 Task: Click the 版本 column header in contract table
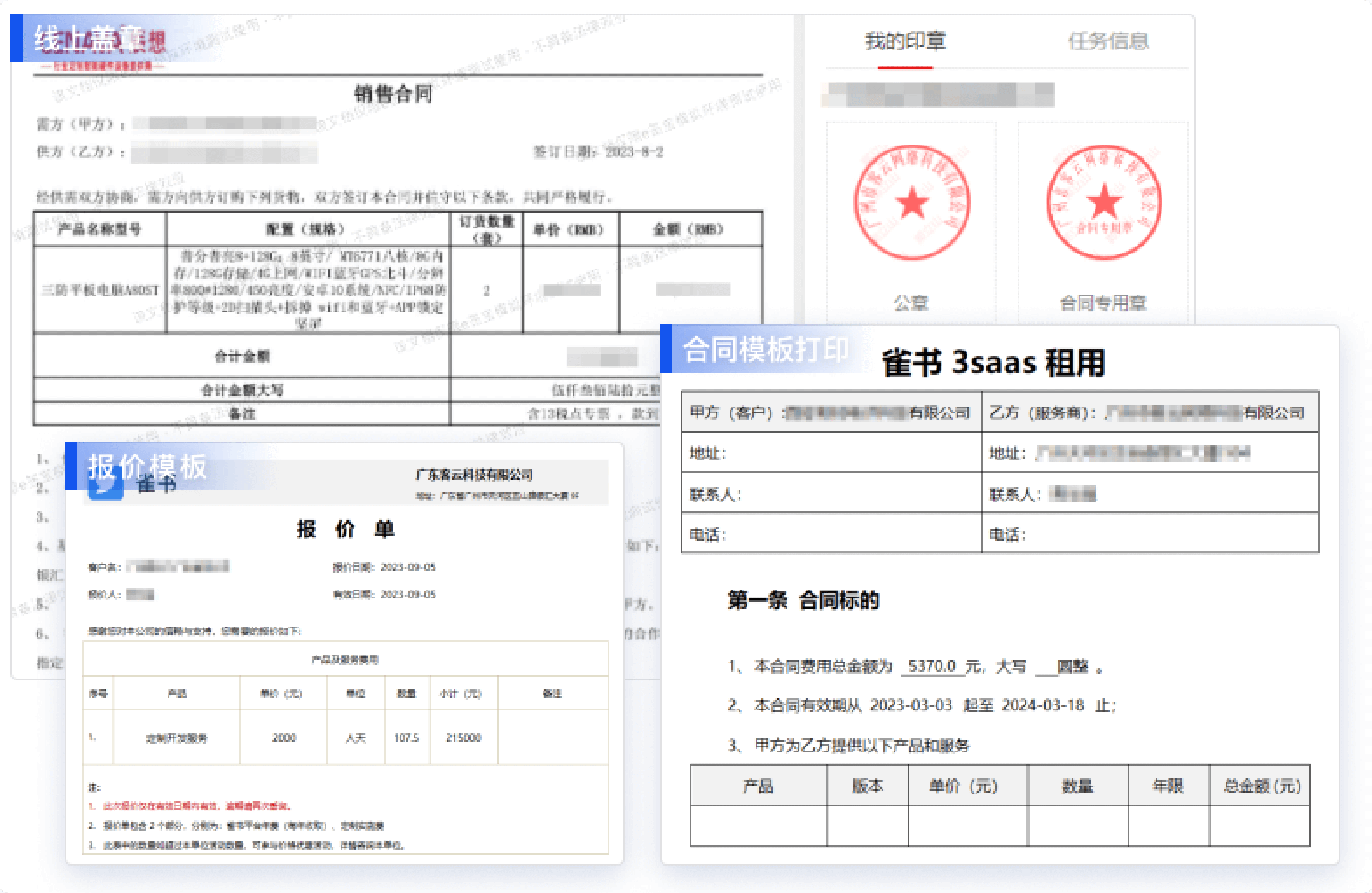coord(867,786)
